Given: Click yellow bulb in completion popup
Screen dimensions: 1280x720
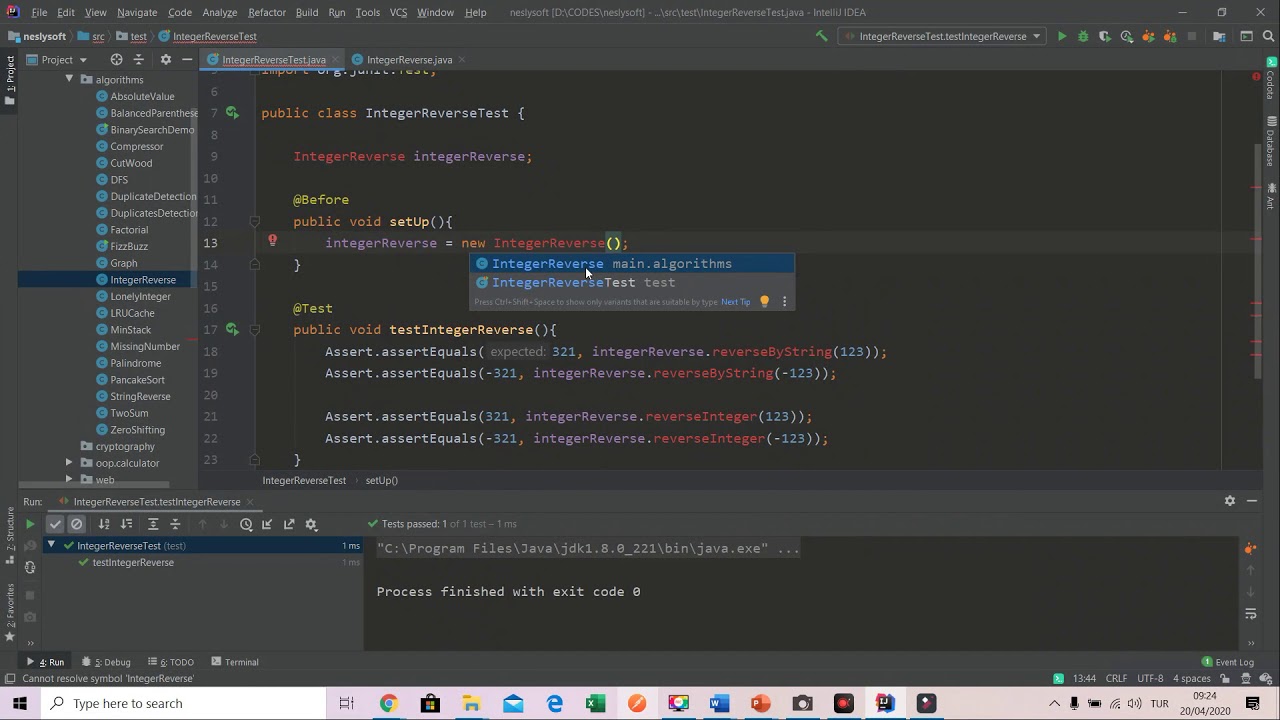Looking at the screenshot, I should click(x=764, y=301).
